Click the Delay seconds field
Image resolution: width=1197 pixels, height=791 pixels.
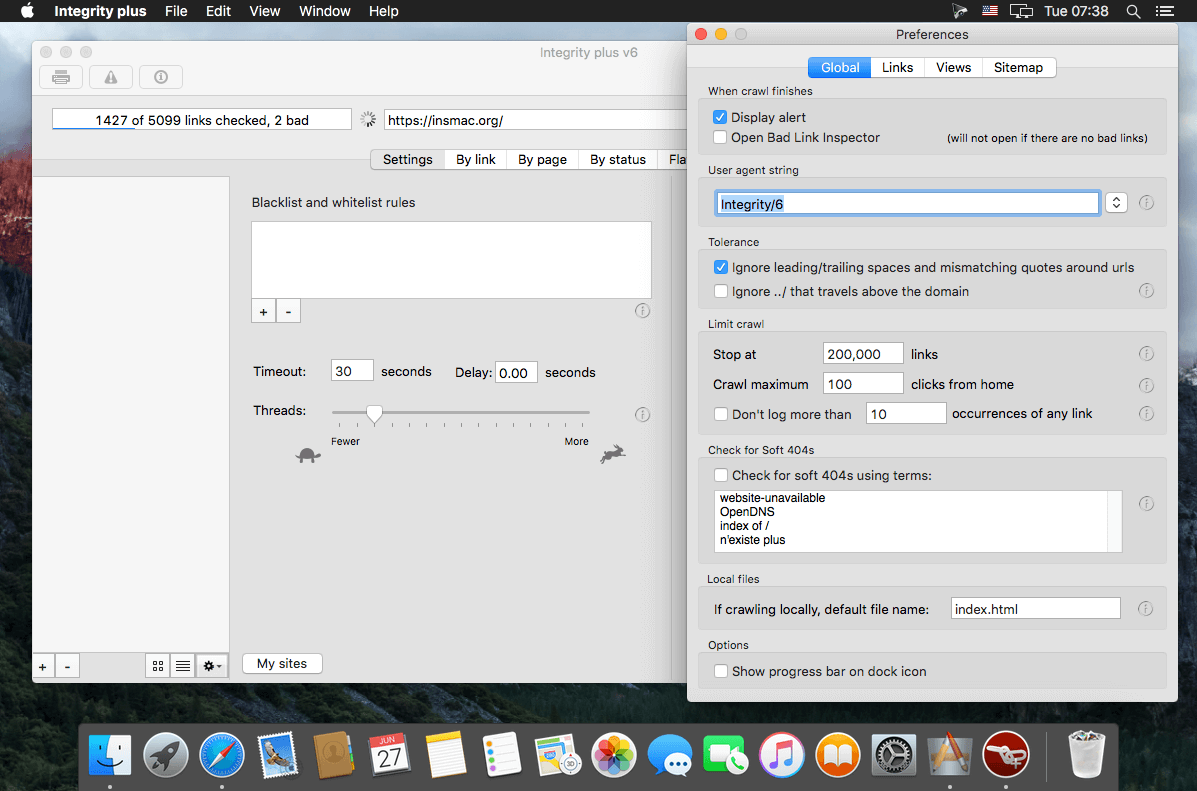(516, 373)
